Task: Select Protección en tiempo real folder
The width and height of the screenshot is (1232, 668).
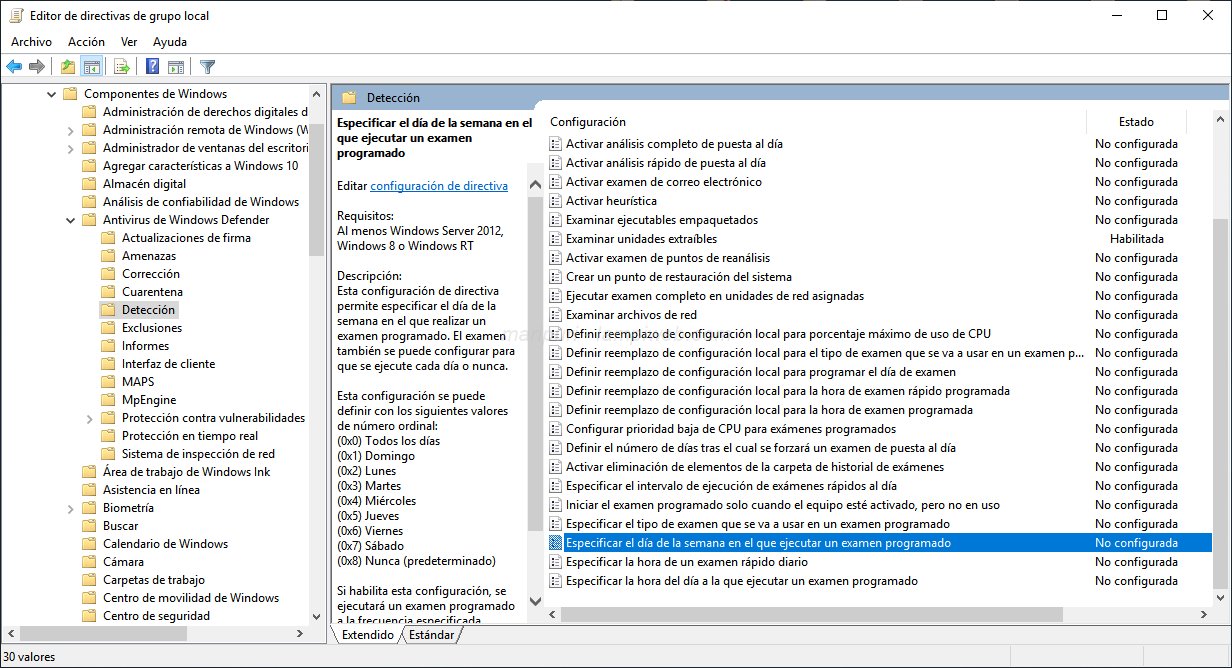Action: click(x=190, y=436)
